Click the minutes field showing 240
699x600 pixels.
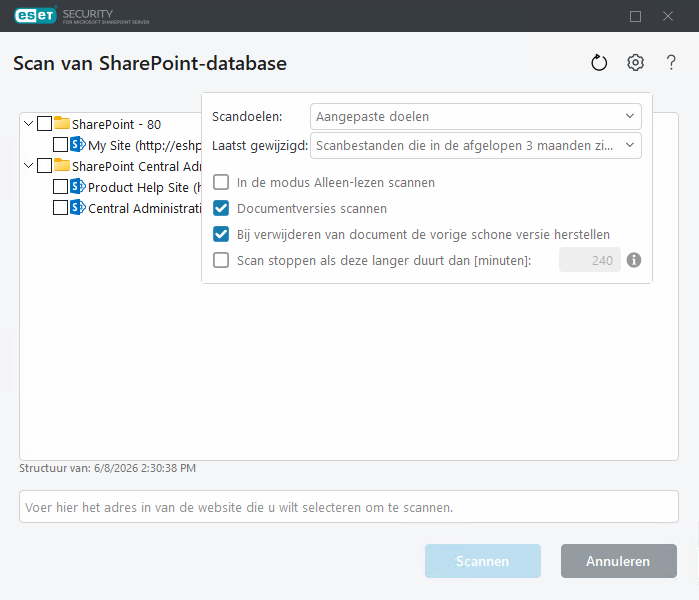[x=590, y=260]
